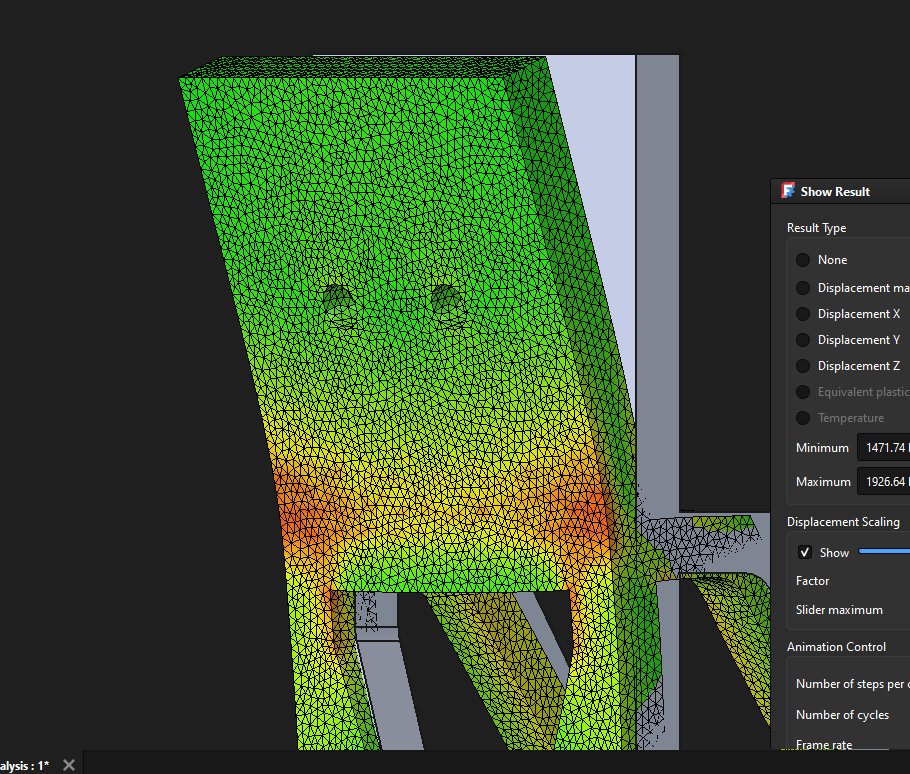Click the Frame rate label
Screen dimensions: 910x774
[x=824, y=744]
